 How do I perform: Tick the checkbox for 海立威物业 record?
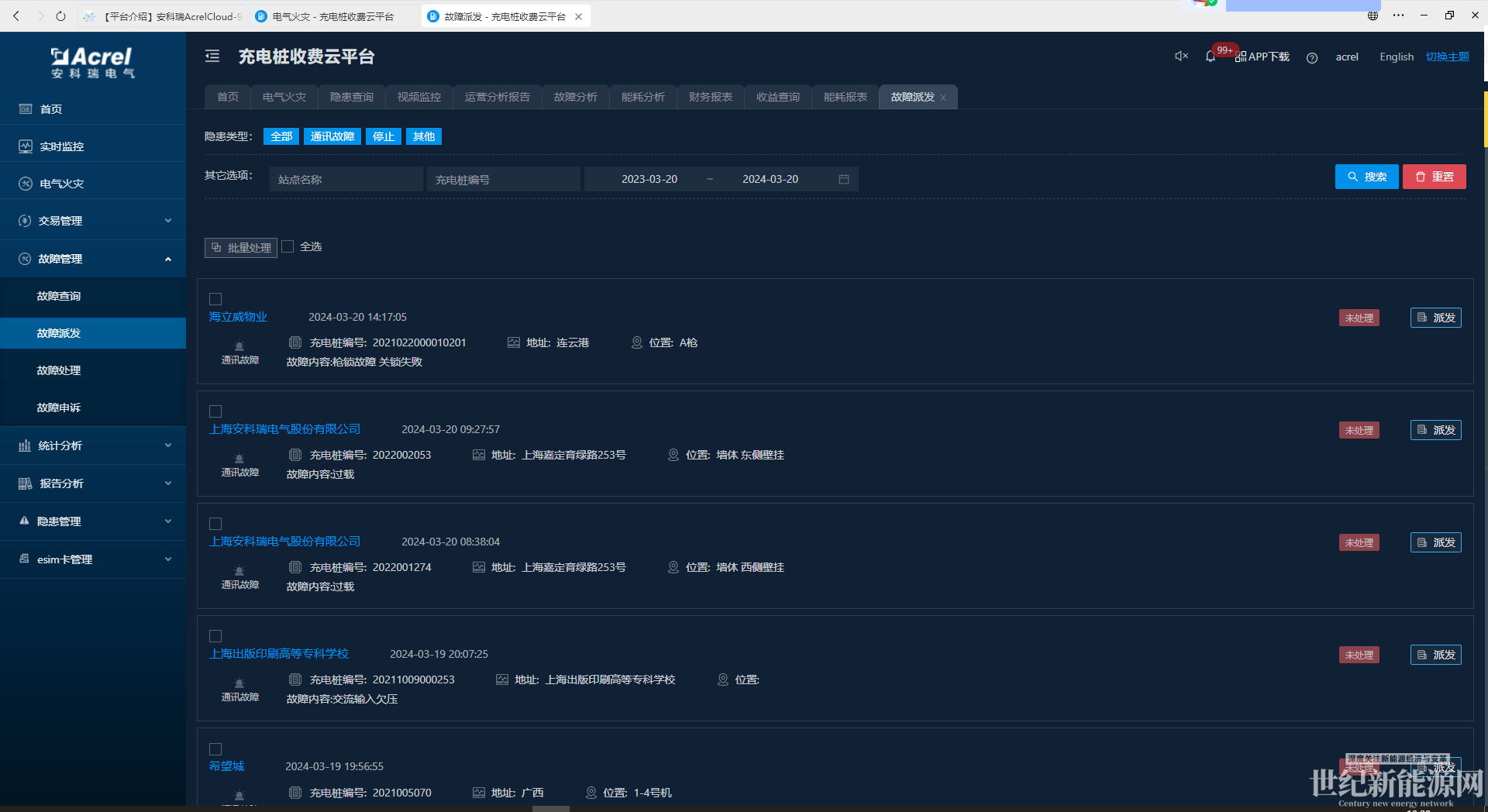[215, 299]
